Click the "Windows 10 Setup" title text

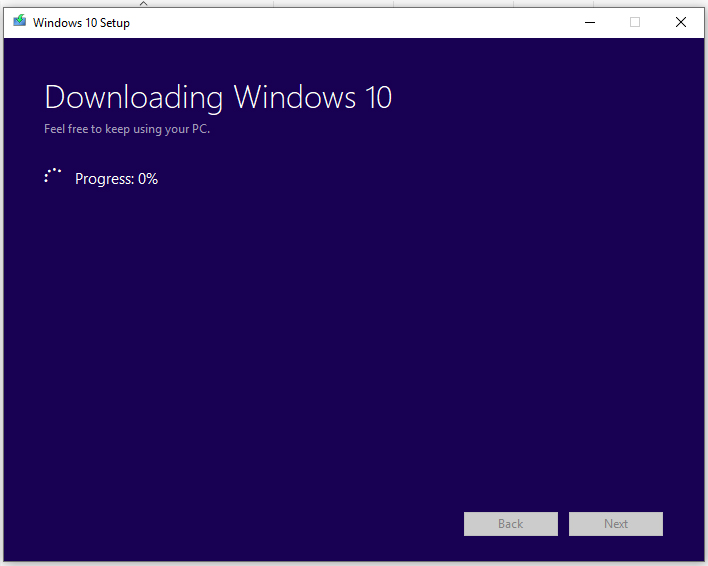coord(81,23)
